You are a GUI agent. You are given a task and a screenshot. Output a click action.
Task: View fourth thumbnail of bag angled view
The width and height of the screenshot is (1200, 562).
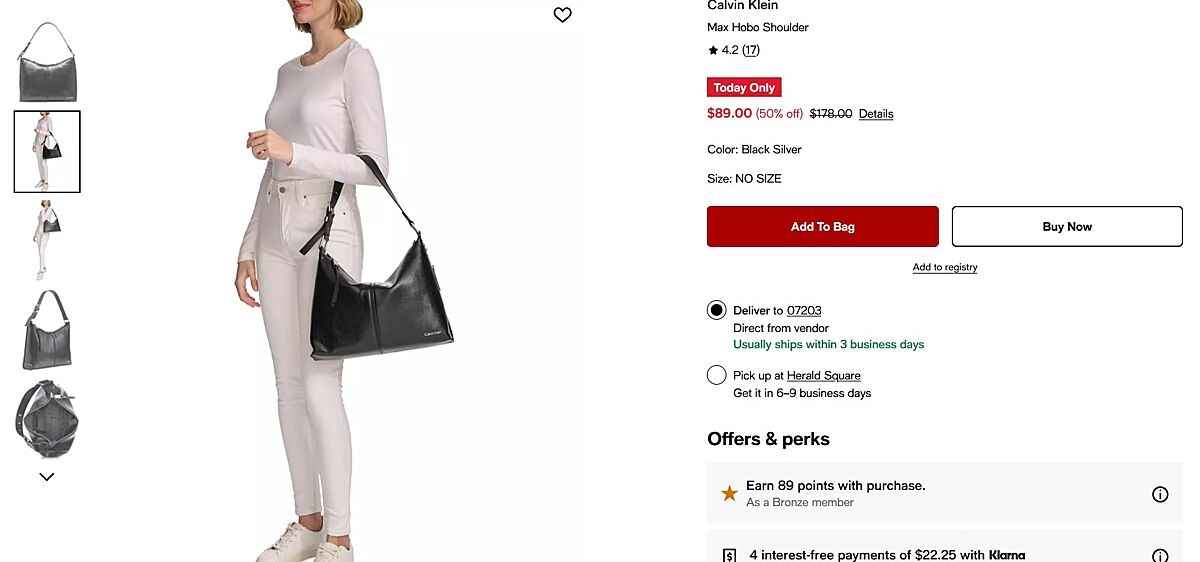[47, 330]
